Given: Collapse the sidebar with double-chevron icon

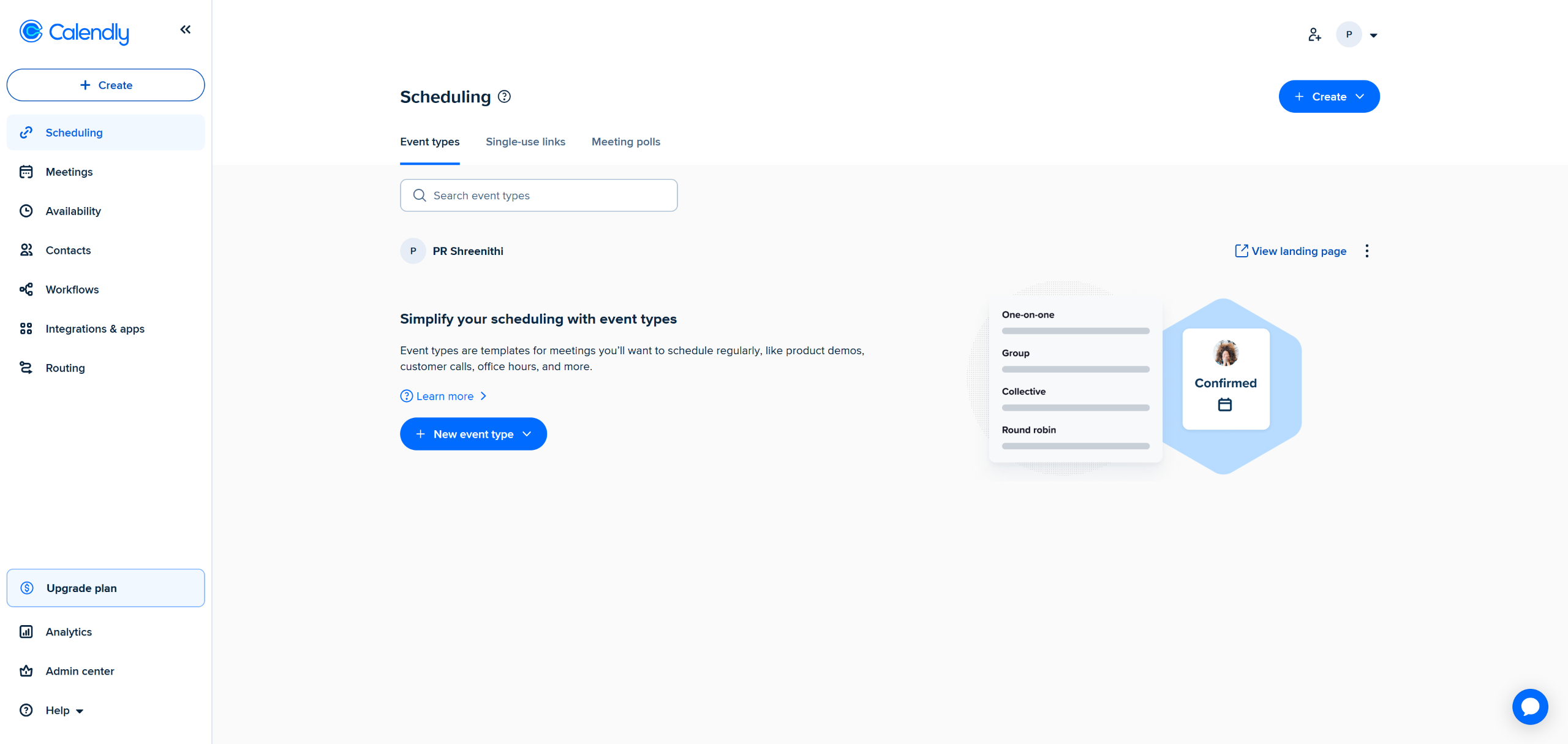Looking at the screenshot, I should pyautogui.click(x=185, y=29).
